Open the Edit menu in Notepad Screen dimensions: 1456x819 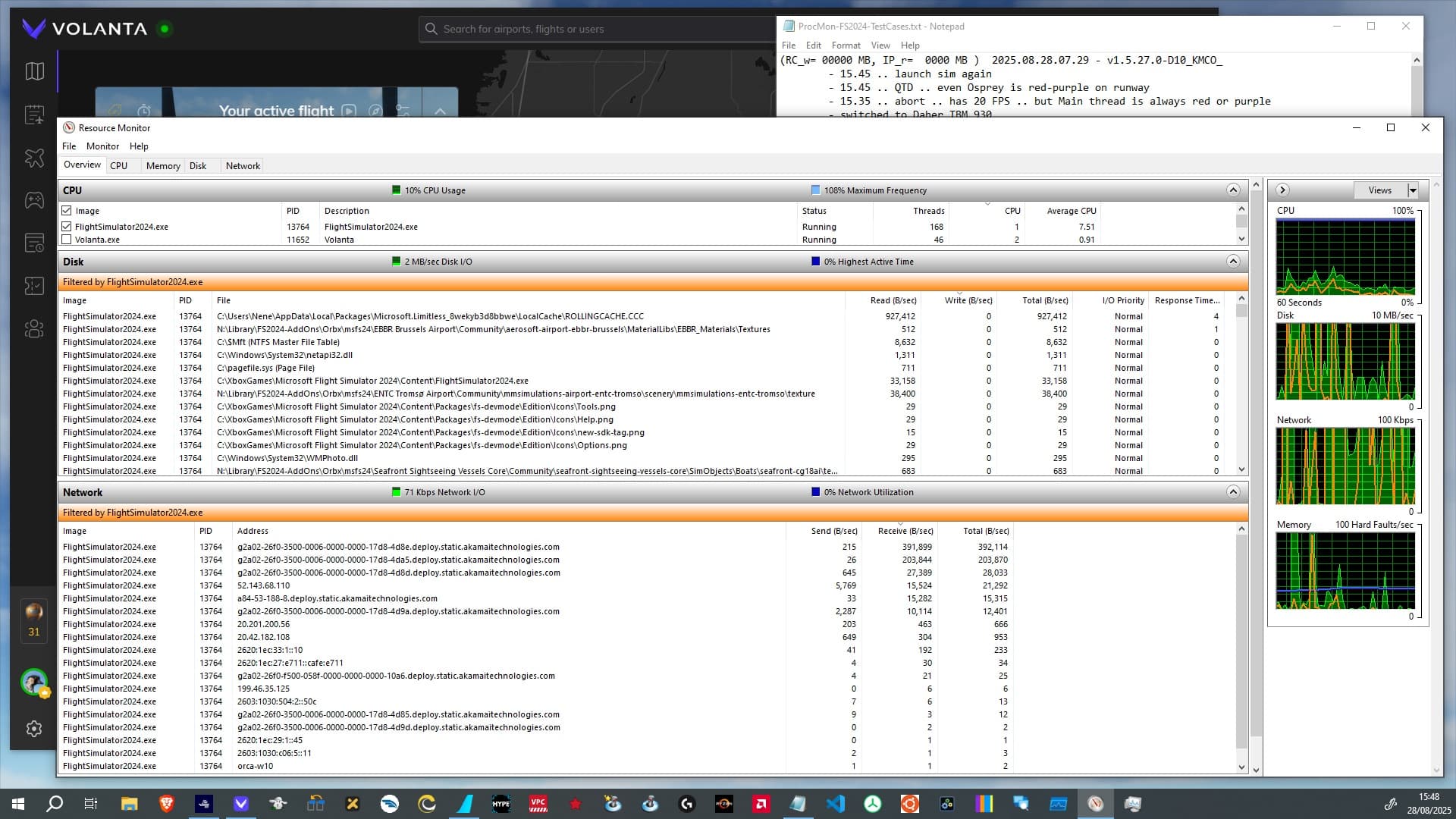pos(813,45)
